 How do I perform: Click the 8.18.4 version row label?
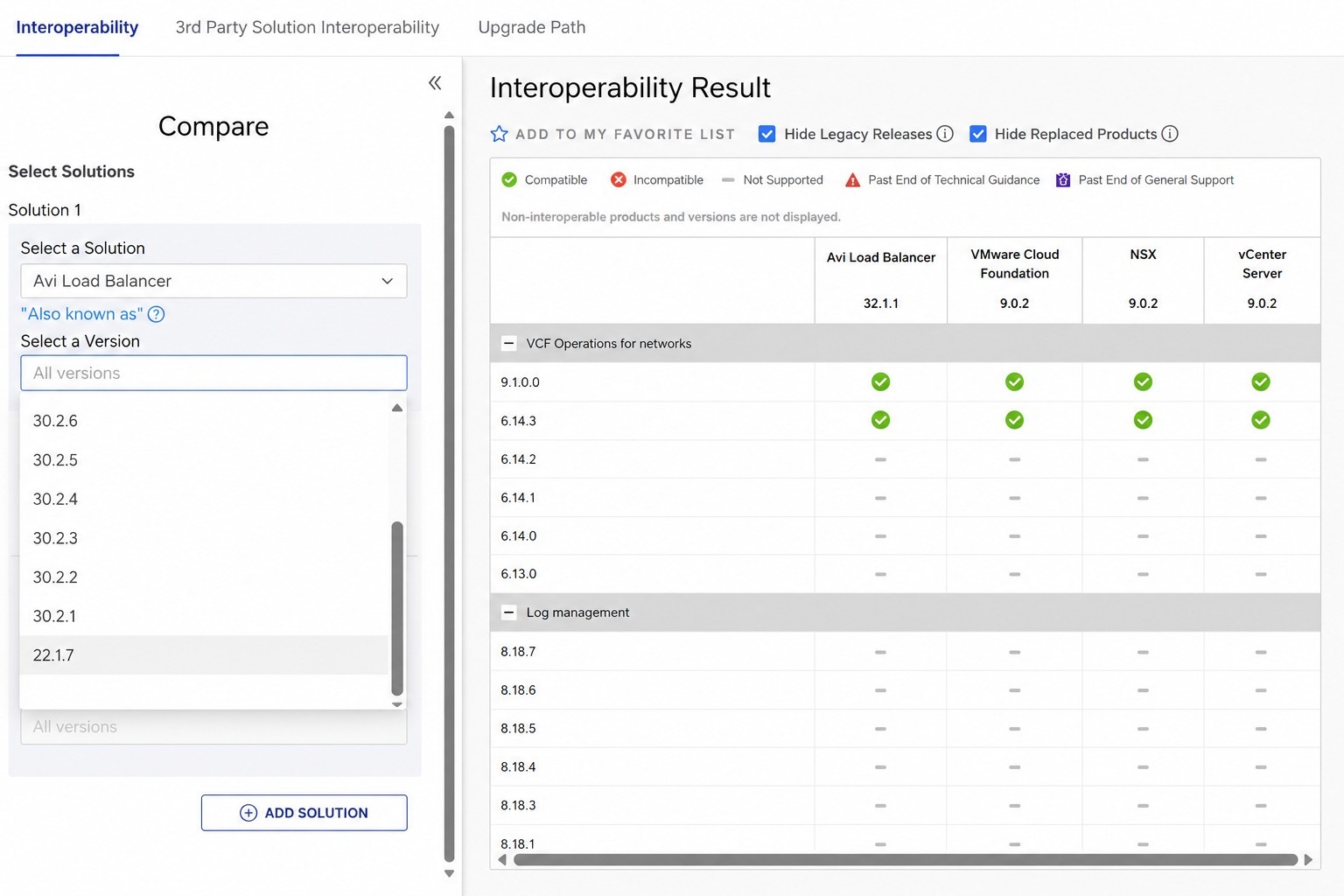tap(518, 767)
